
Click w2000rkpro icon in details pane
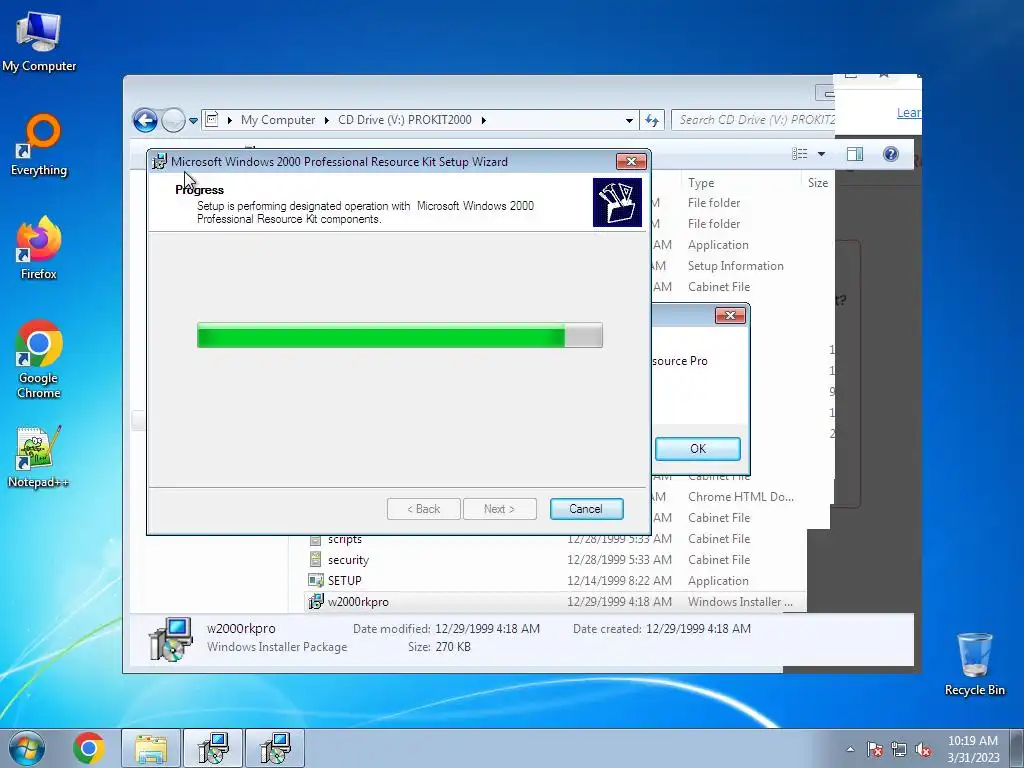pyautogui.click(x=170, y=639)
